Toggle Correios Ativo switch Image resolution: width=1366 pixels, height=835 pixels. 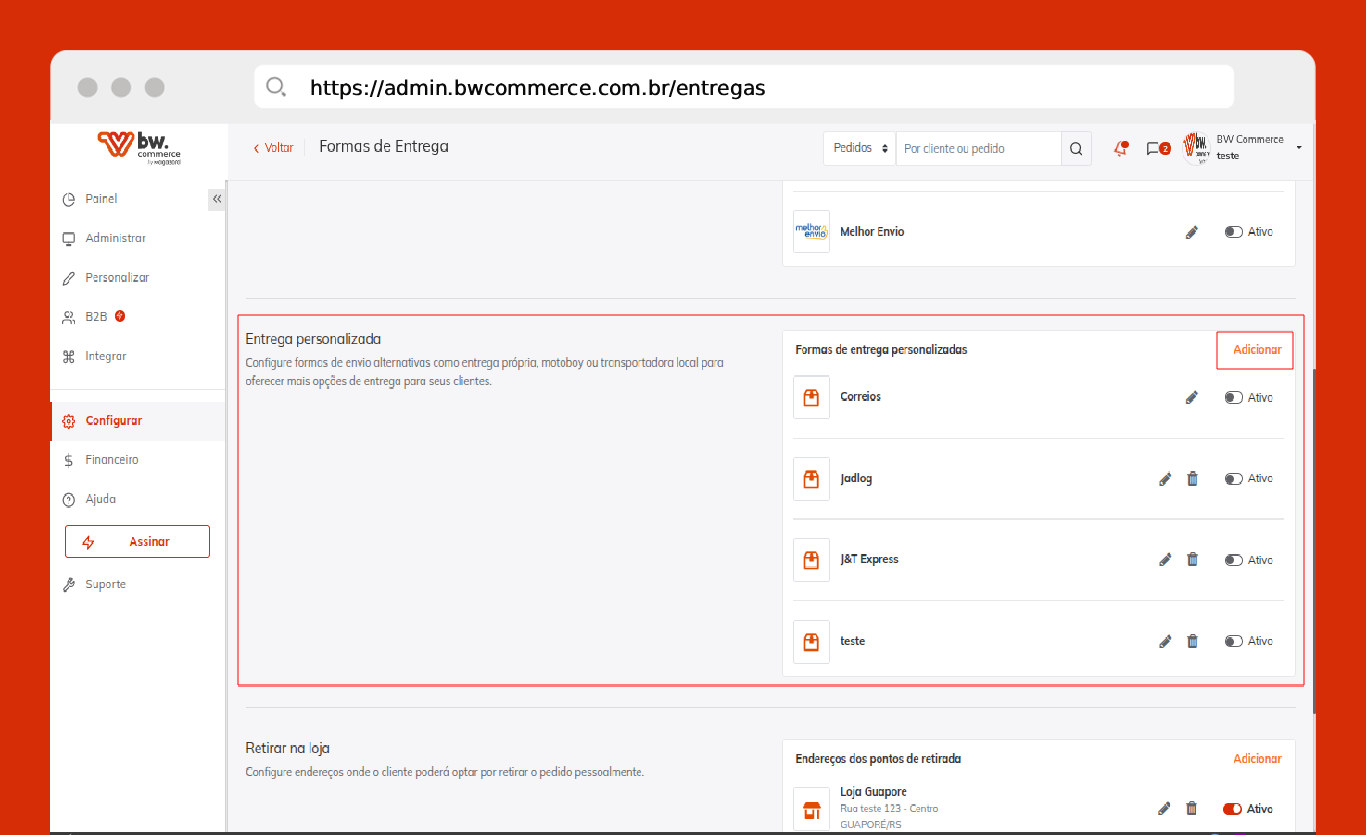tap(1233, 398)
